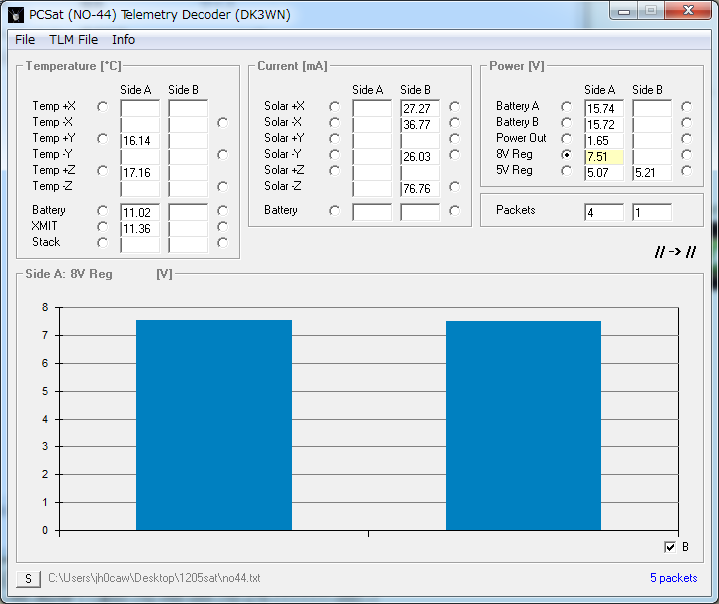
Task: Click the Temp +Y field showing 16.14
Action: 140,141
